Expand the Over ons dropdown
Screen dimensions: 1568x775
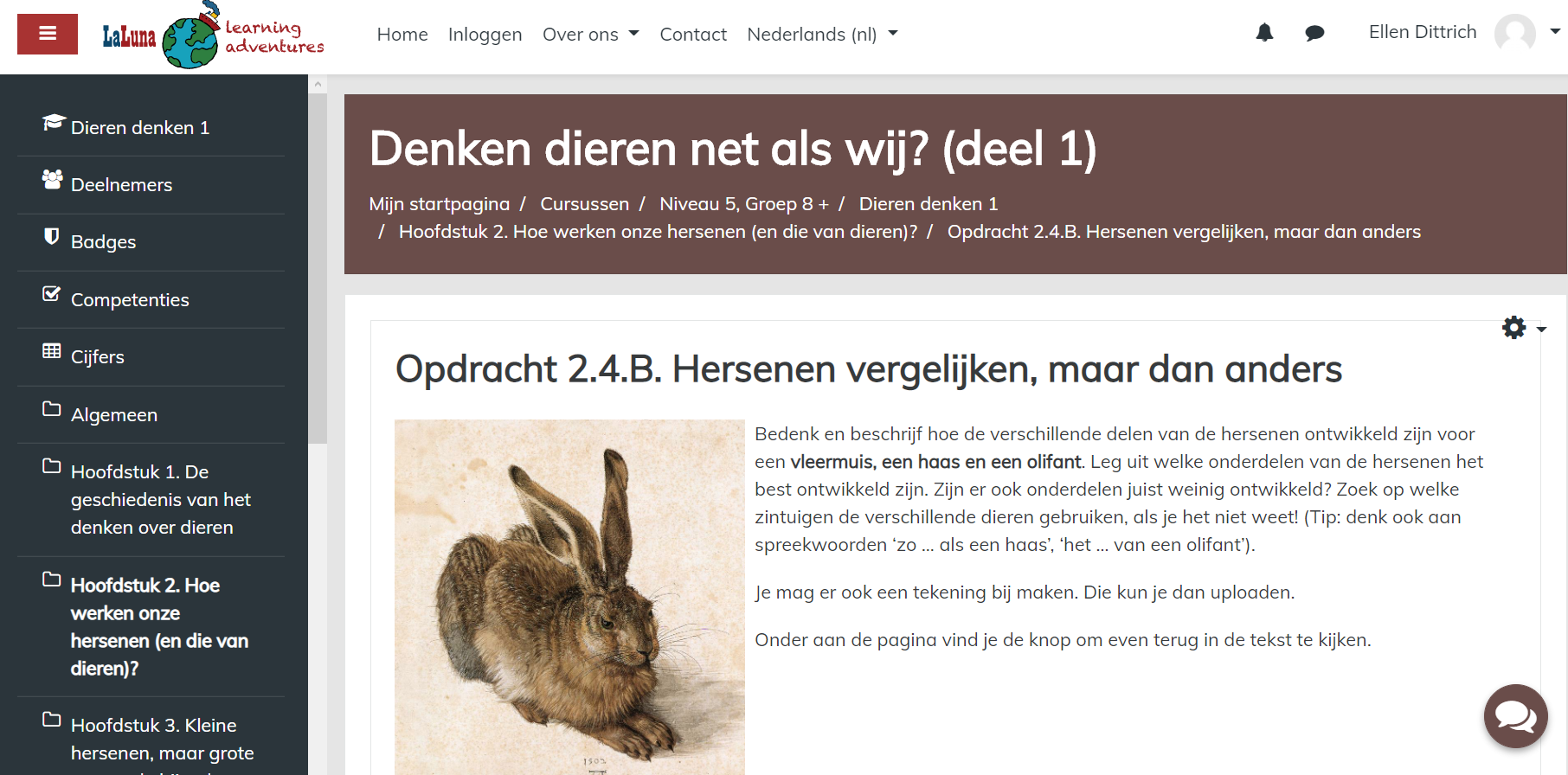pos(590,35)
